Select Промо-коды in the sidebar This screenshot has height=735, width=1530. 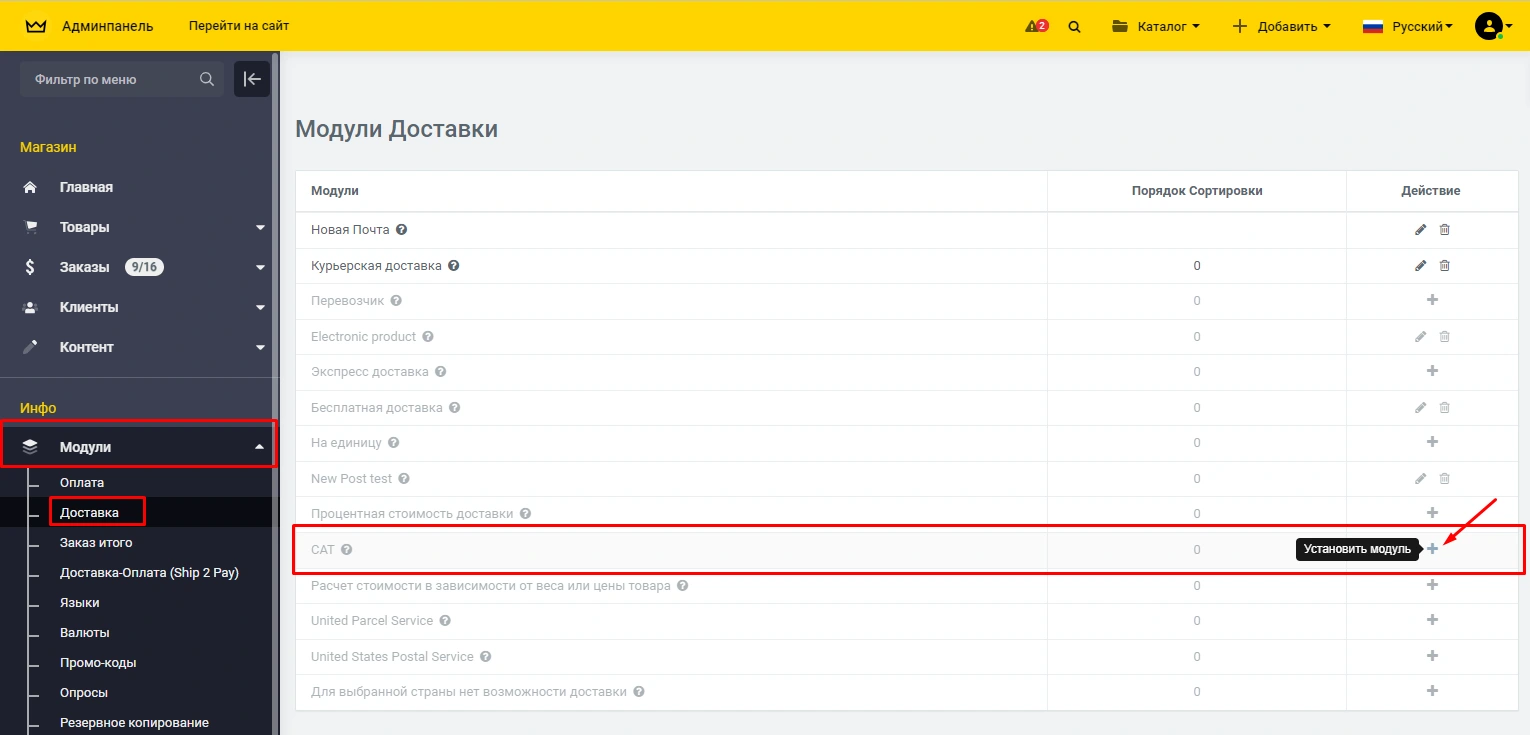coord(98,663)
